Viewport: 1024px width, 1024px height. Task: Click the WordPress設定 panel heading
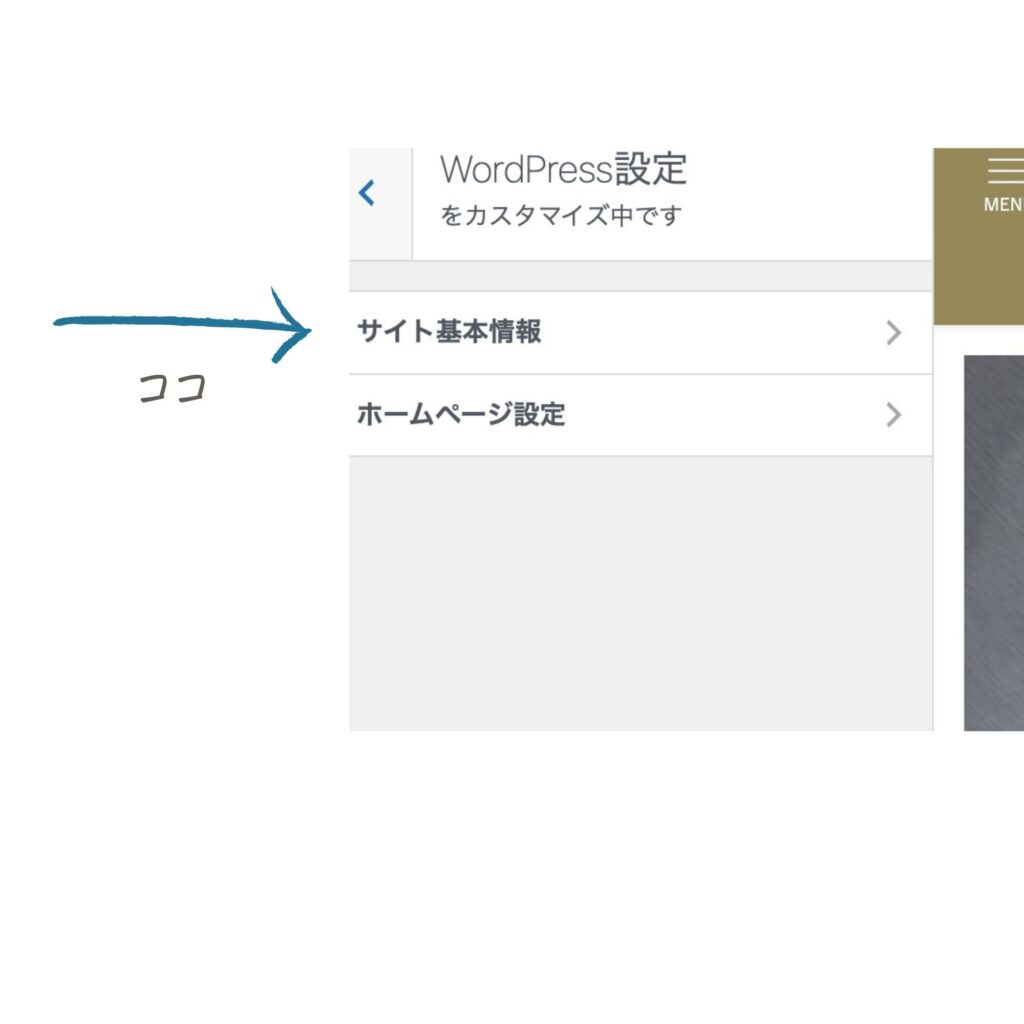coord(563,170)
